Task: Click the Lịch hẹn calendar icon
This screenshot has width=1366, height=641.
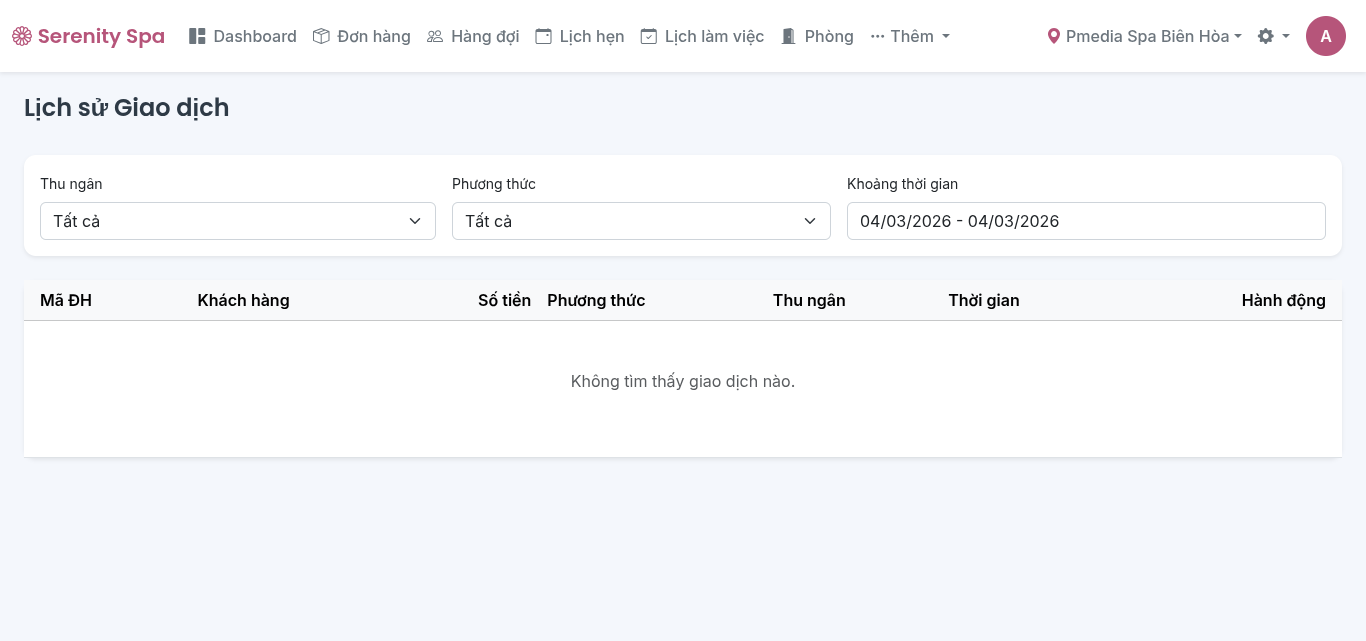Action: [x=543, y=36]
